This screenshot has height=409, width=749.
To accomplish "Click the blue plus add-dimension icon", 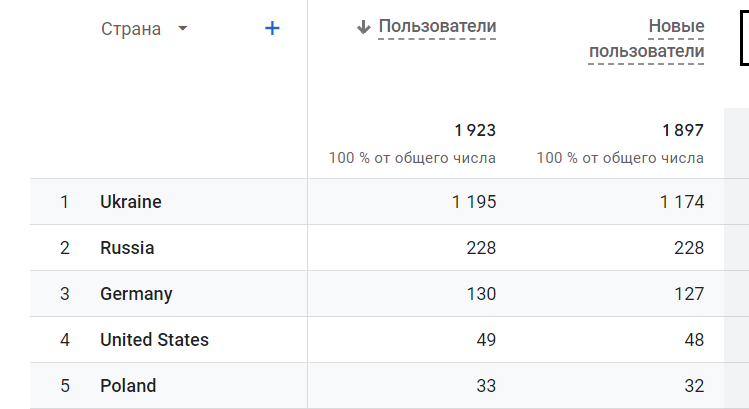I will click(271, 29).
